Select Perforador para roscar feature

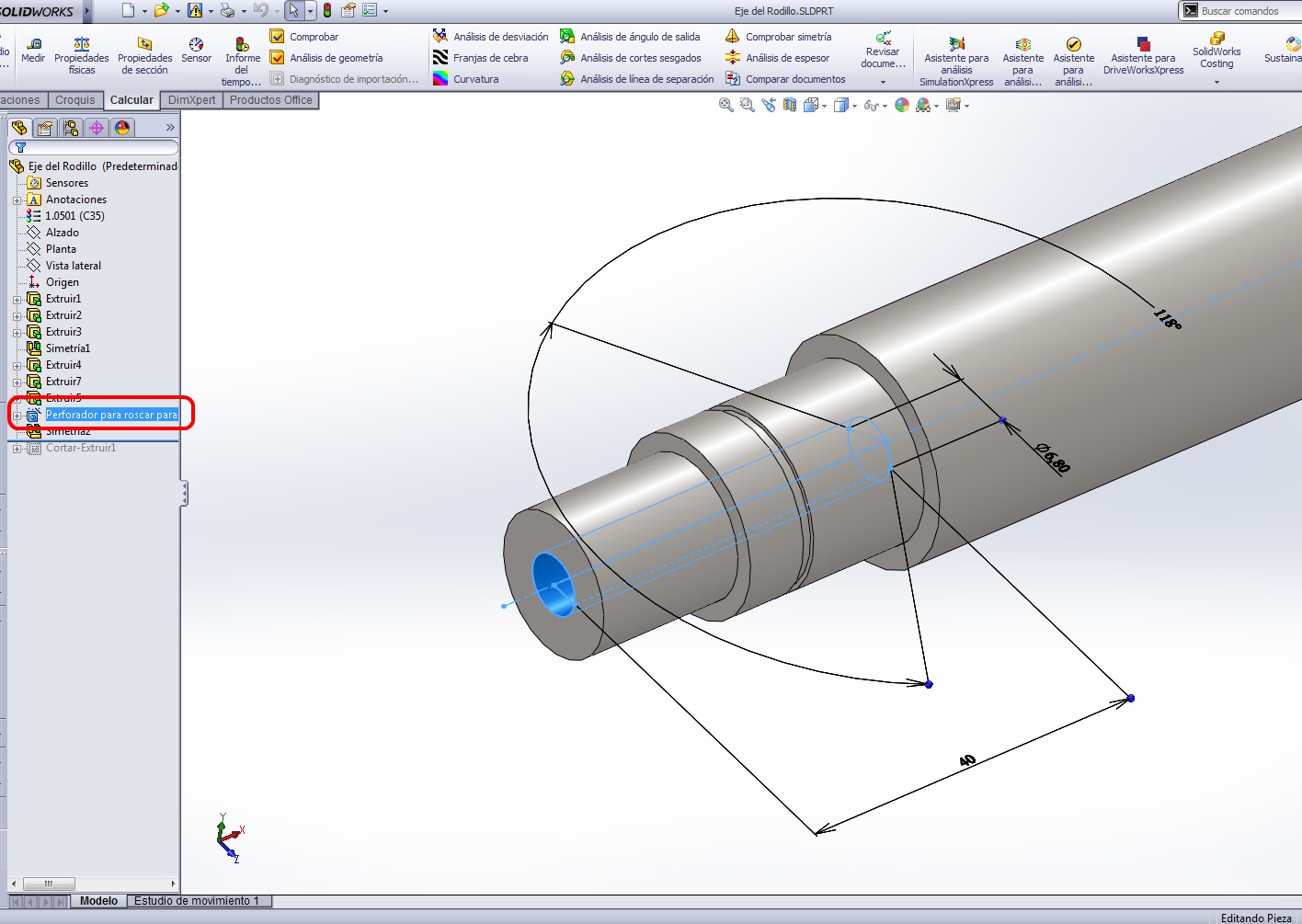click(x=102, y=415)
